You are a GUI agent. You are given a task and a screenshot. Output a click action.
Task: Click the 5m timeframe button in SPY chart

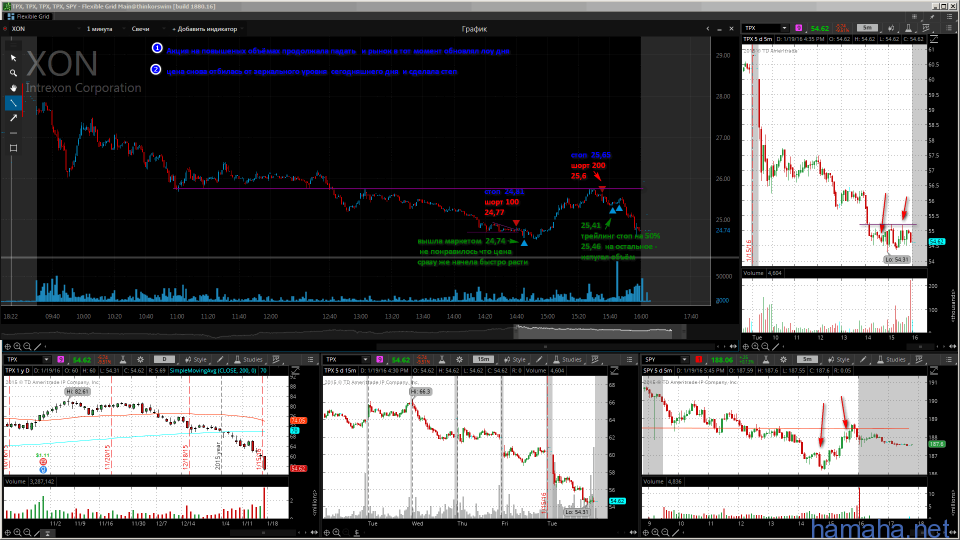(x=807, y=359)
